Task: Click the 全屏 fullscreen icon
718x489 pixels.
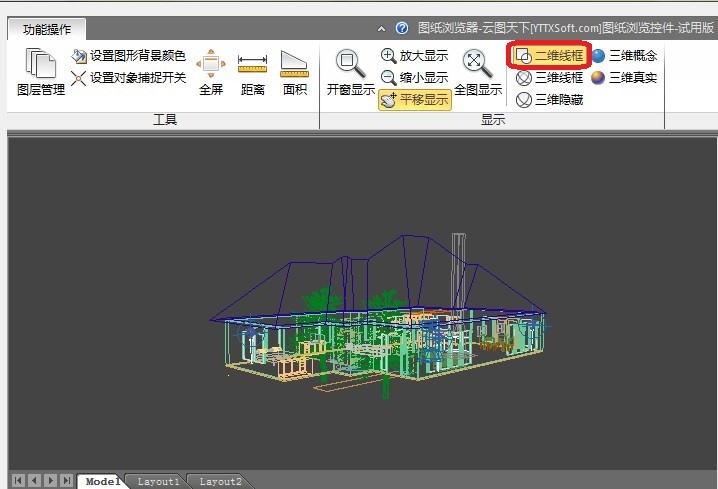Action: 211,72
